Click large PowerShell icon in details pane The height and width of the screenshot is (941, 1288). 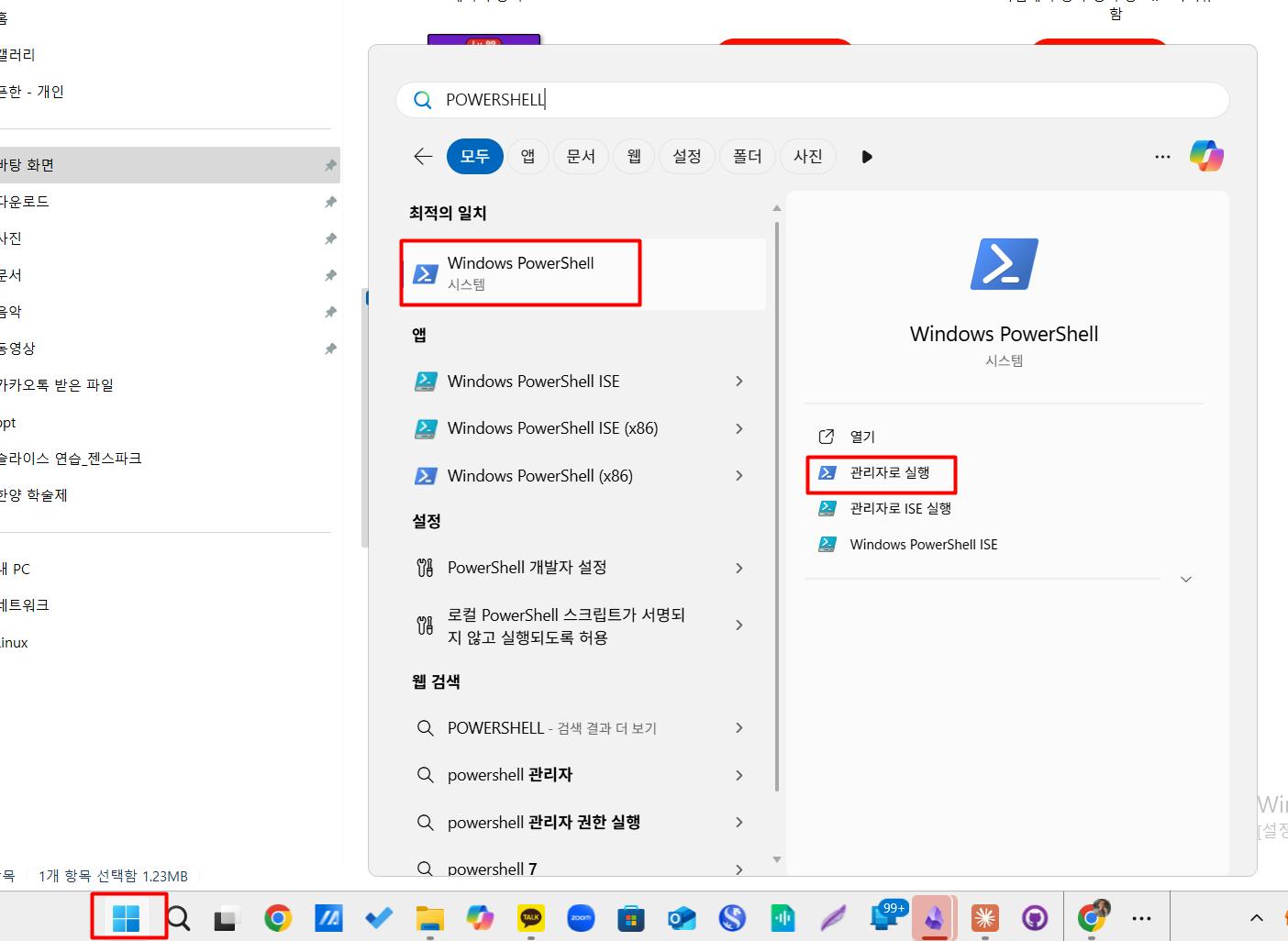[x=1005, y=264]
